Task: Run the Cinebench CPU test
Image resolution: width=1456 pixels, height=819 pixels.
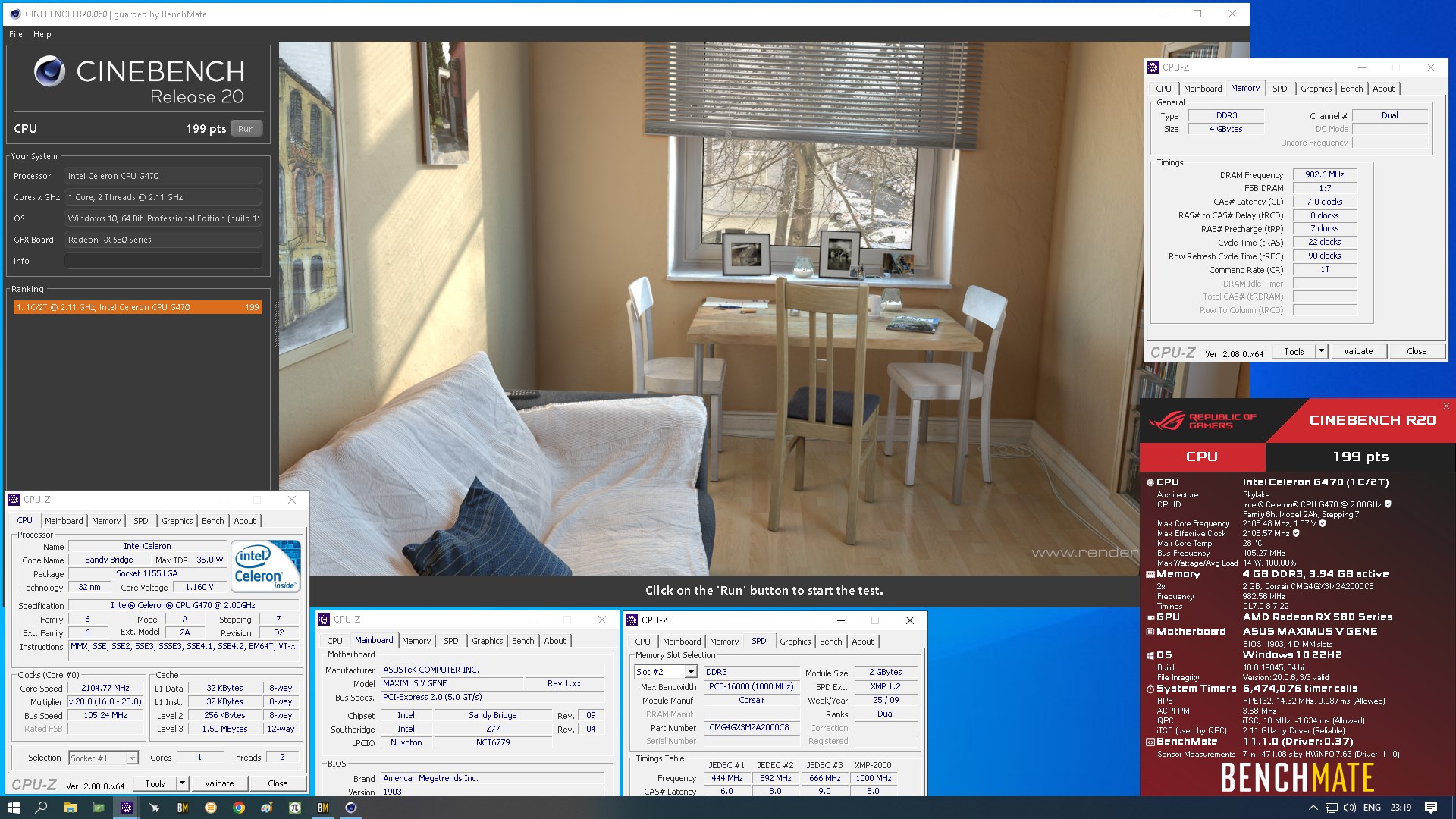Action: point(246,129)
